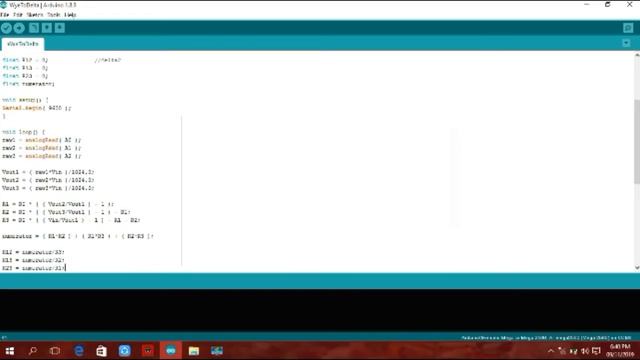Launch Microsoft Edge from taskbar
This screenshot has height=360, width=640.
(x=79, y=351)
